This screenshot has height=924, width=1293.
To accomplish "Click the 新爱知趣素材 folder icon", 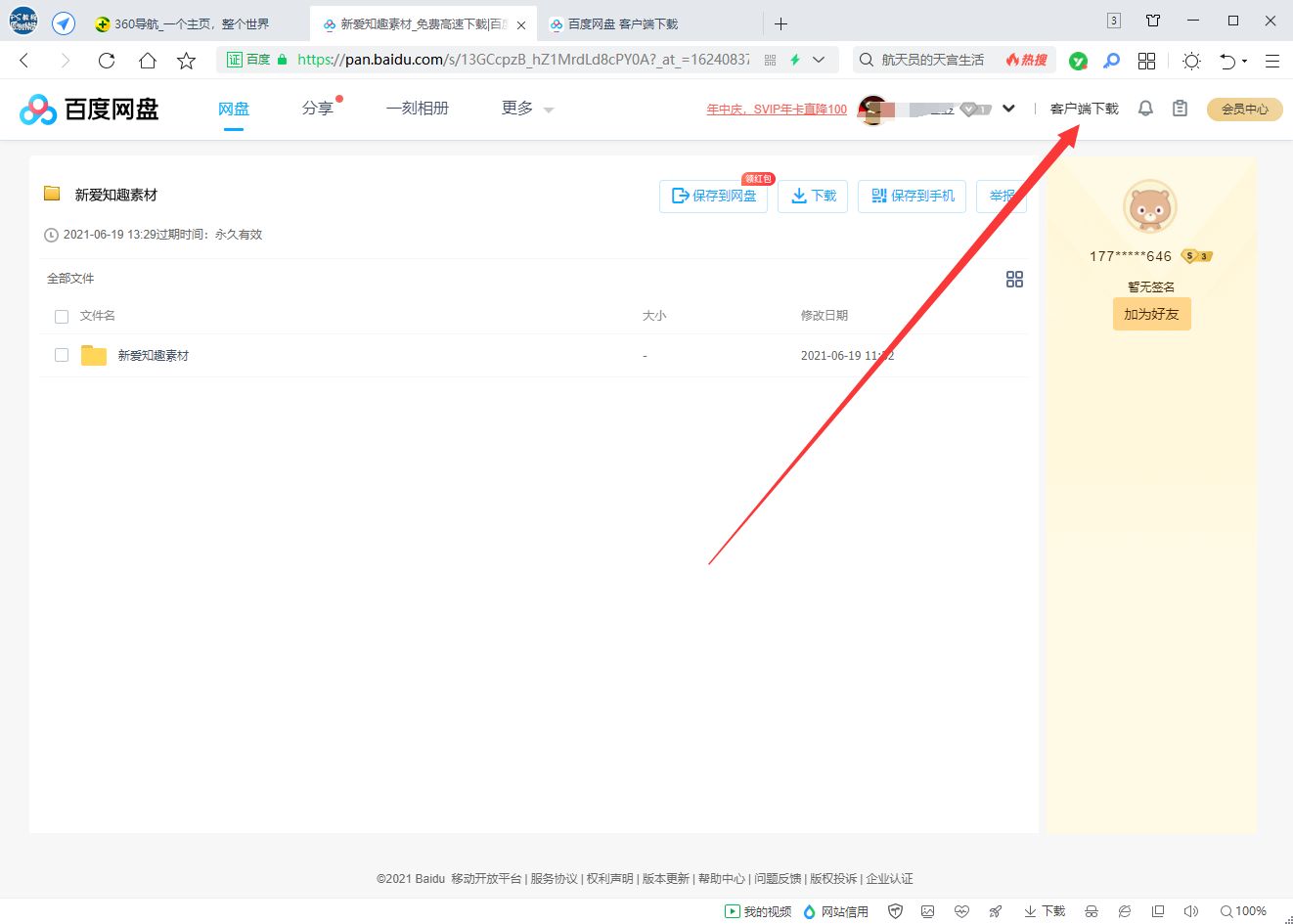I will pos(94,355).
